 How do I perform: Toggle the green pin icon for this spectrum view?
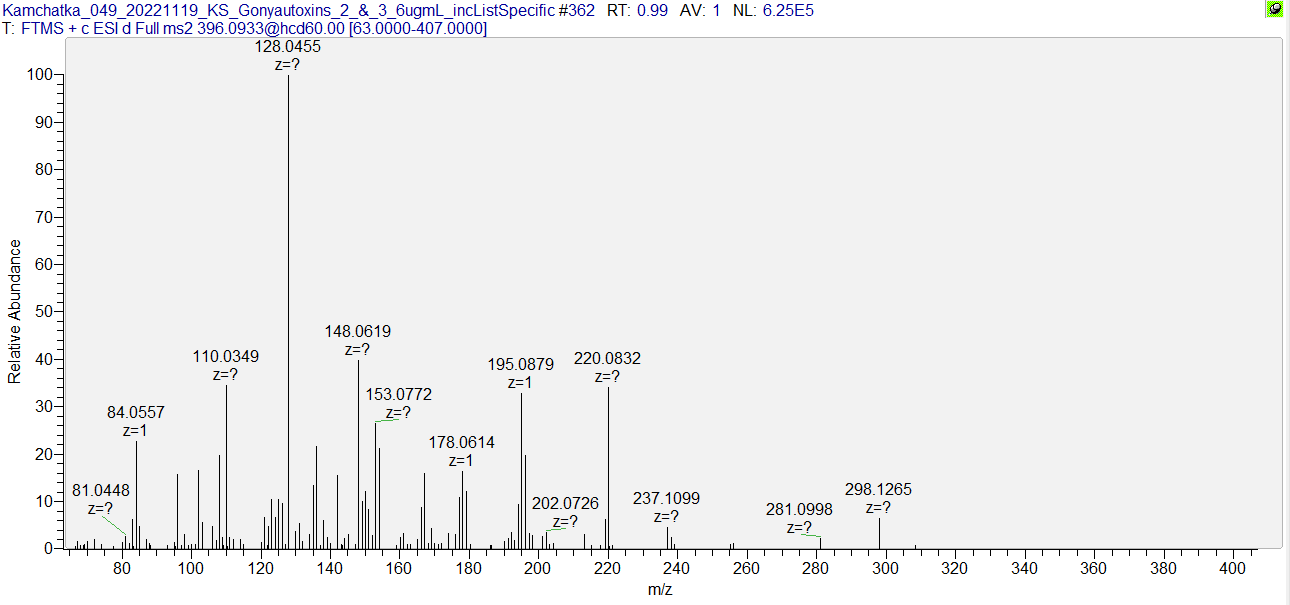(1274, 9)
